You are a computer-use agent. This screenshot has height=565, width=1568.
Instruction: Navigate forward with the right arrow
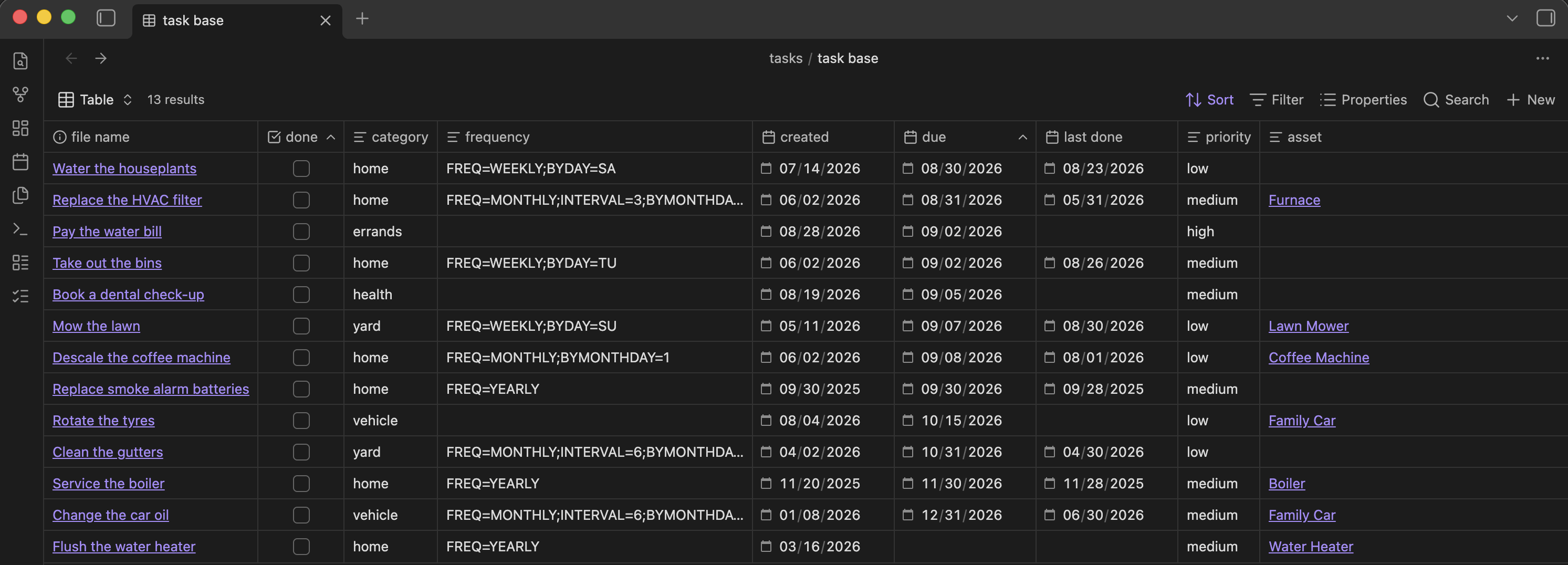click(101, 58)
